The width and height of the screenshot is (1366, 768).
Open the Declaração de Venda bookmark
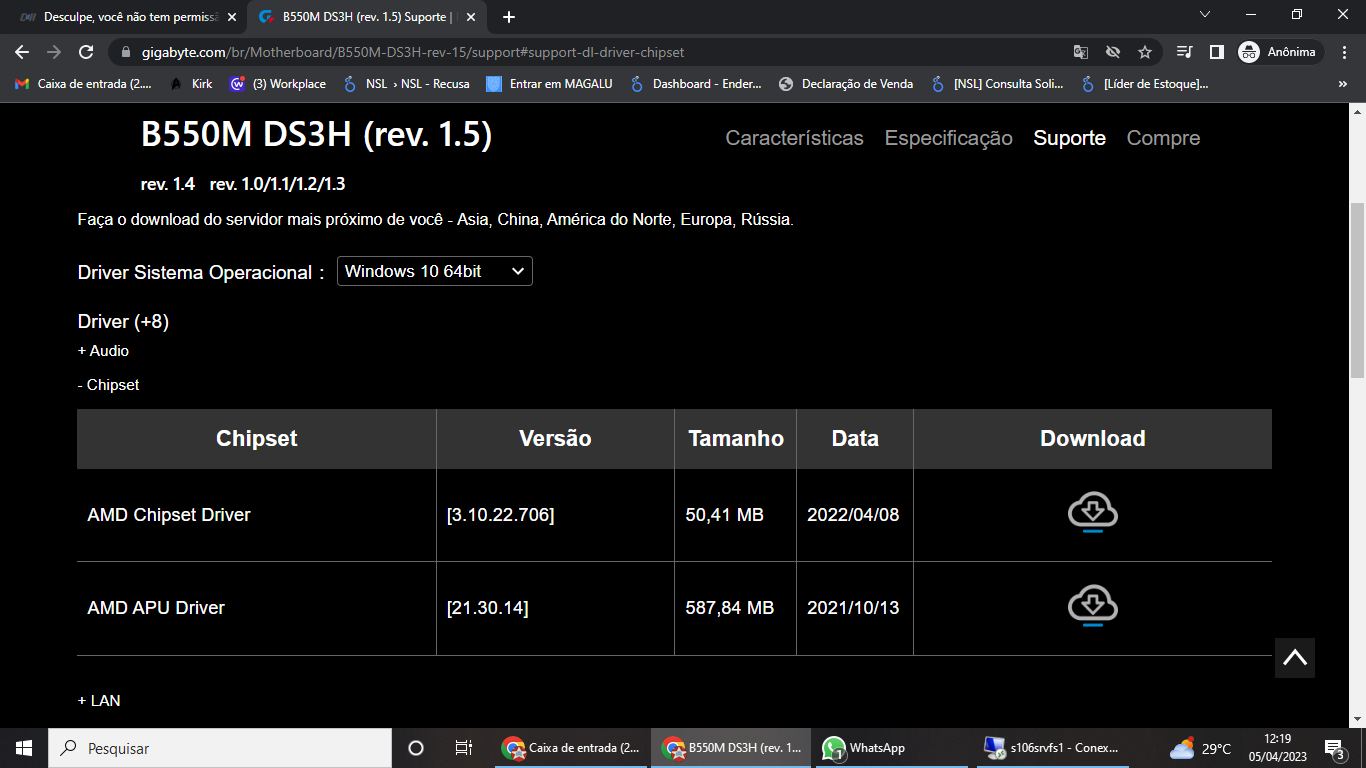[x=846, y=84]
